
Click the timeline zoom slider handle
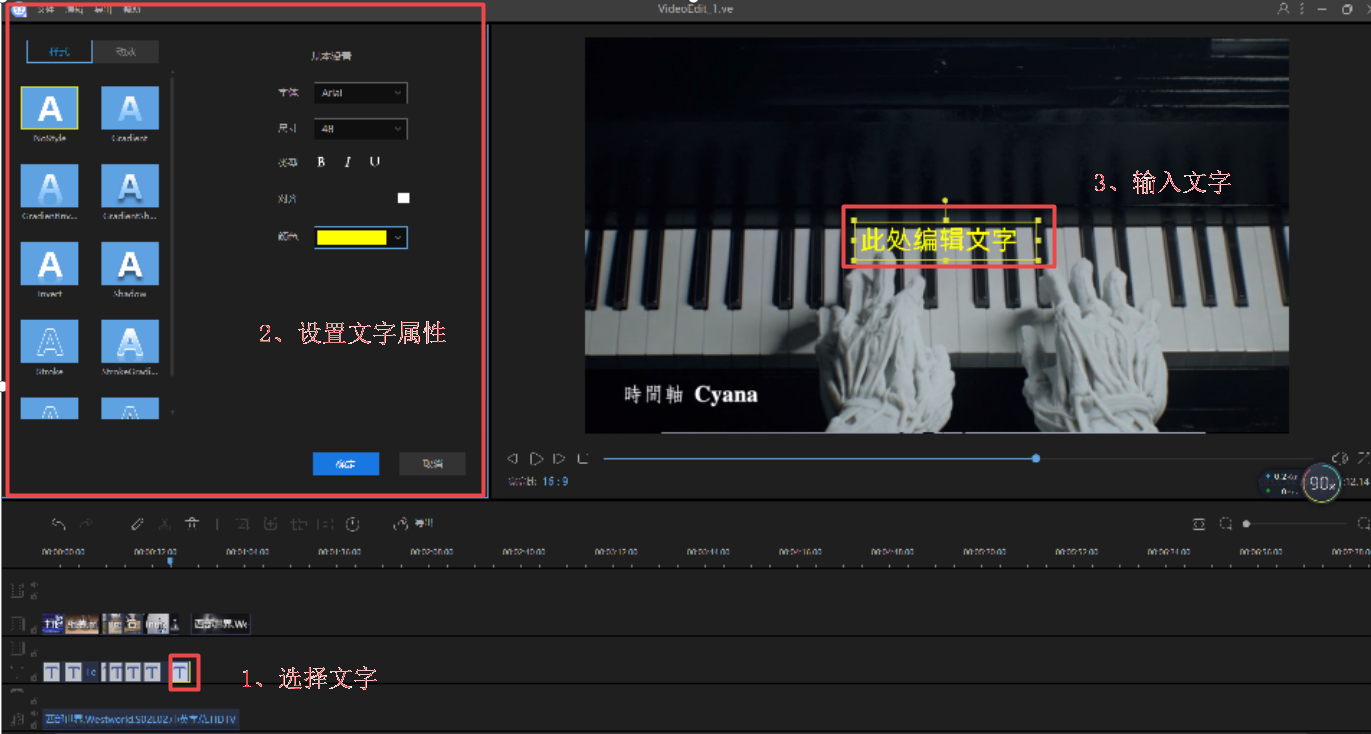(x=1246, y=524)
